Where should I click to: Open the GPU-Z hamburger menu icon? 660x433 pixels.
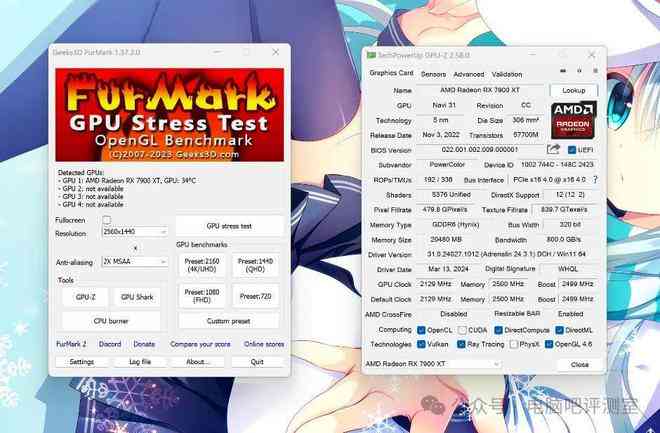tap(595, 71)
